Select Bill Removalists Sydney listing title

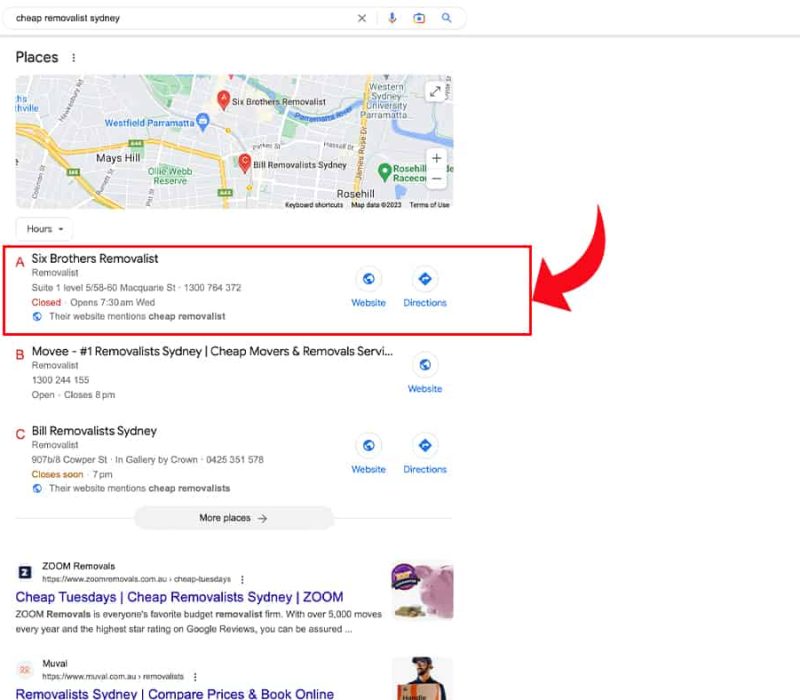[x=94, y=431]
